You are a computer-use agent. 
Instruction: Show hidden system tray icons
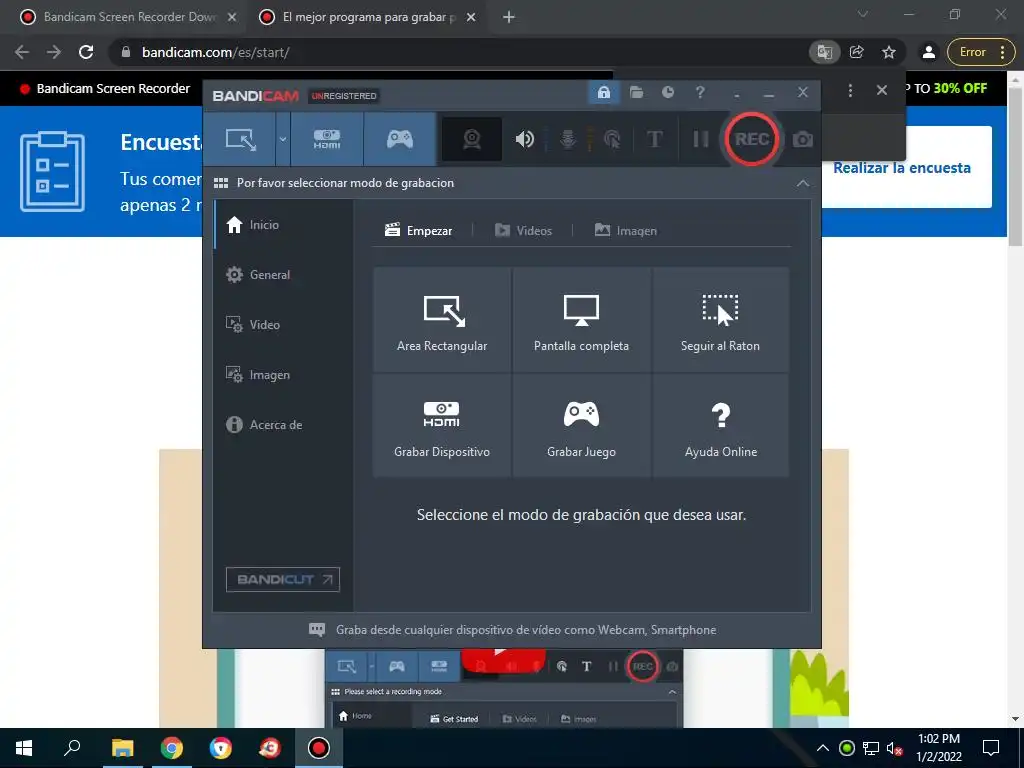tap(823, 748)
